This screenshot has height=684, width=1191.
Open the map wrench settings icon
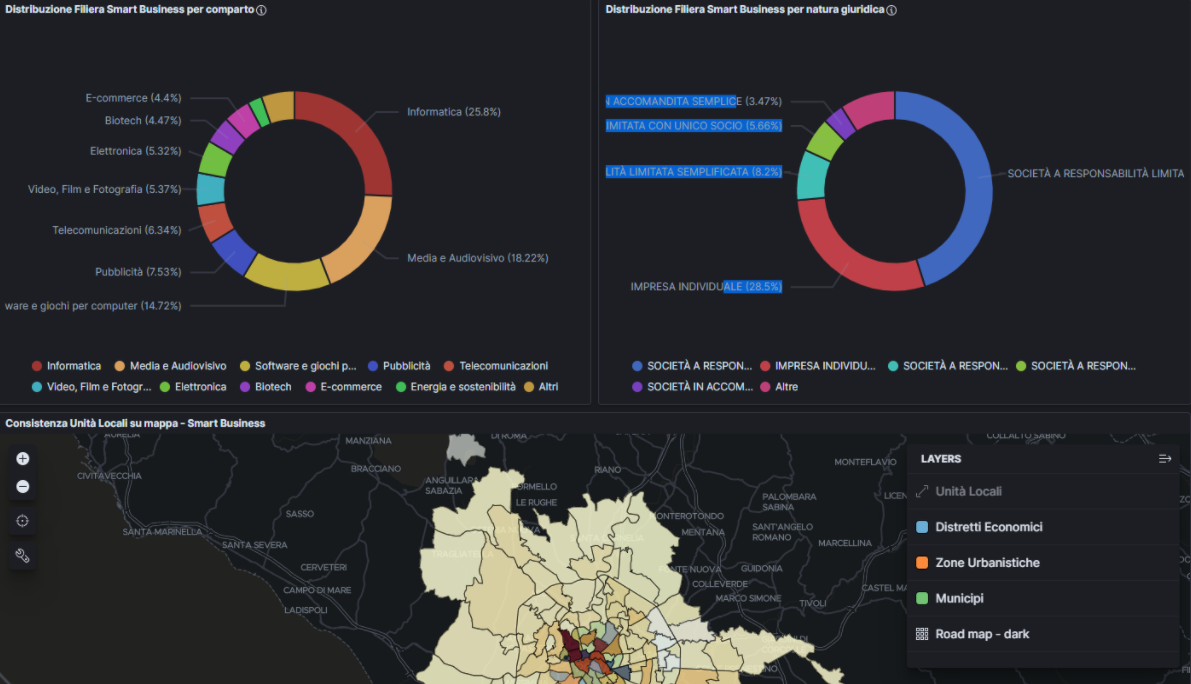22,555
